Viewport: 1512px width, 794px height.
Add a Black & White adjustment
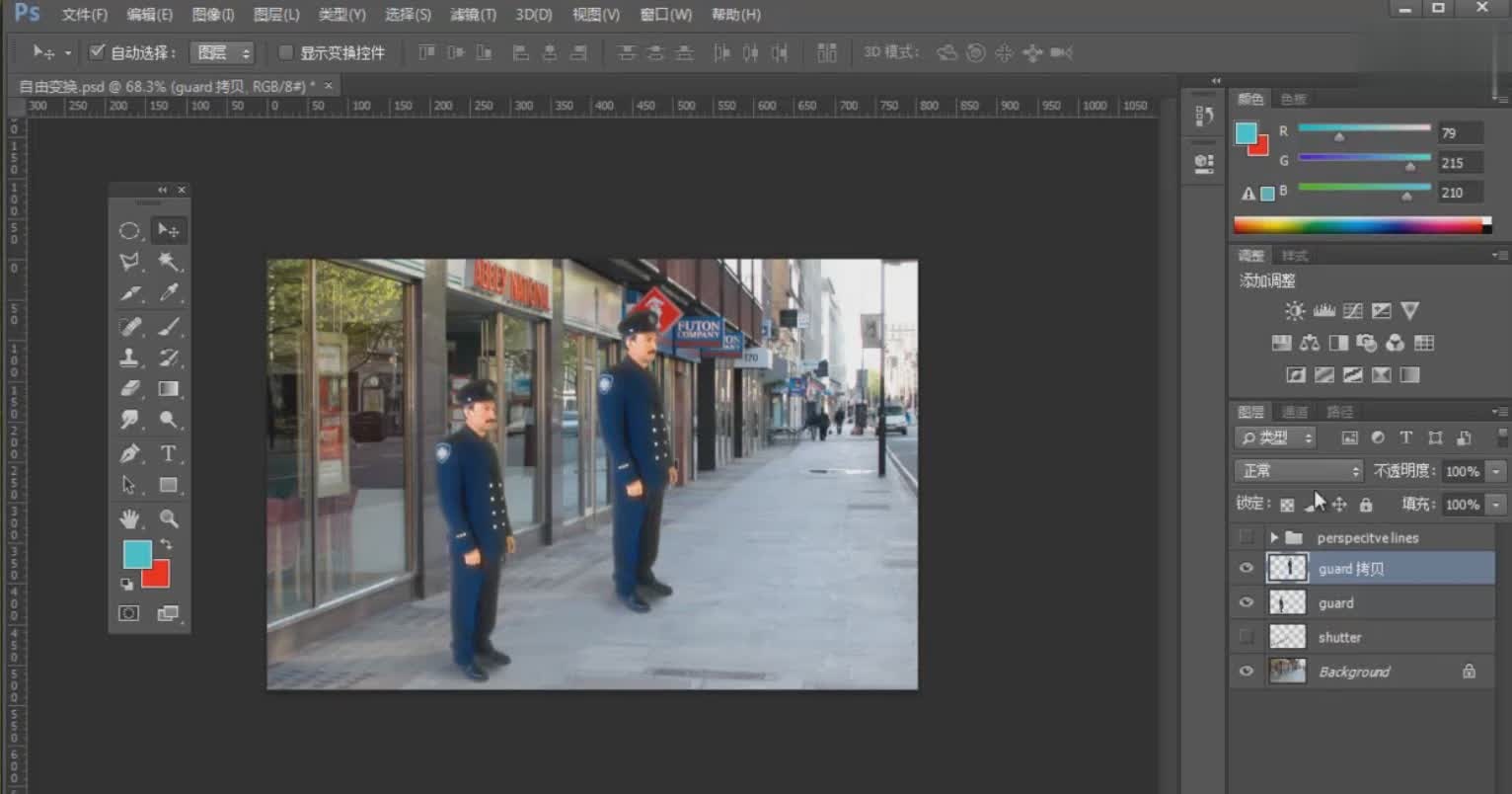point(1338,344)
